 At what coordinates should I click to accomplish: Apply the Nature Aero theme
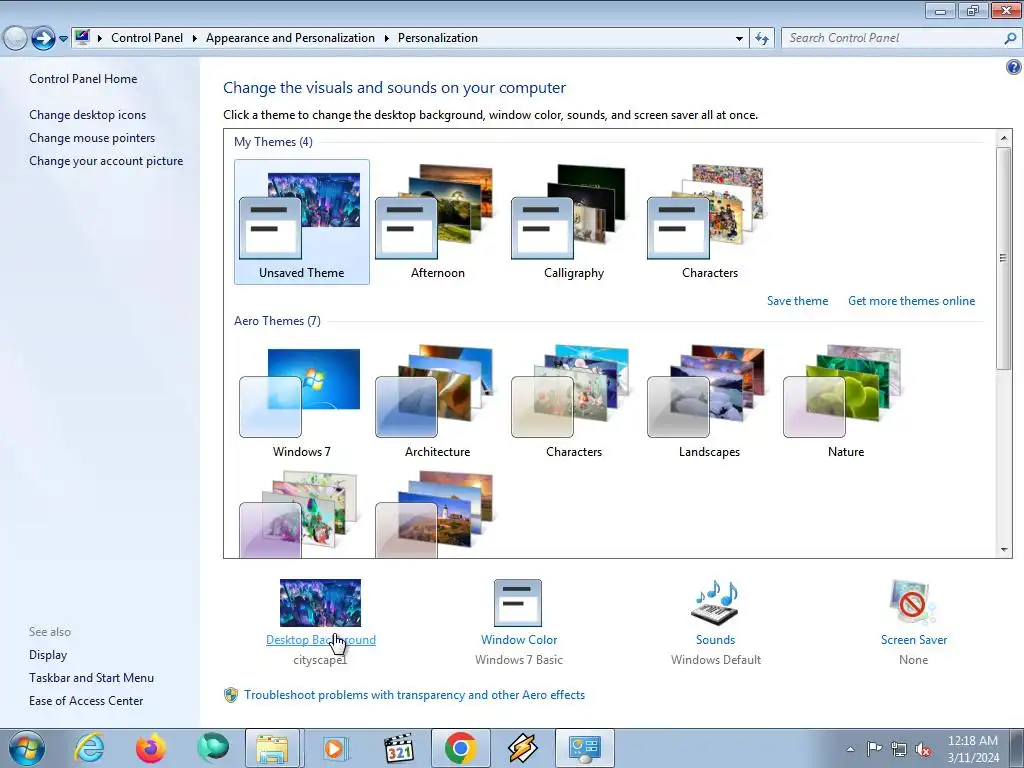click(846, 400)
